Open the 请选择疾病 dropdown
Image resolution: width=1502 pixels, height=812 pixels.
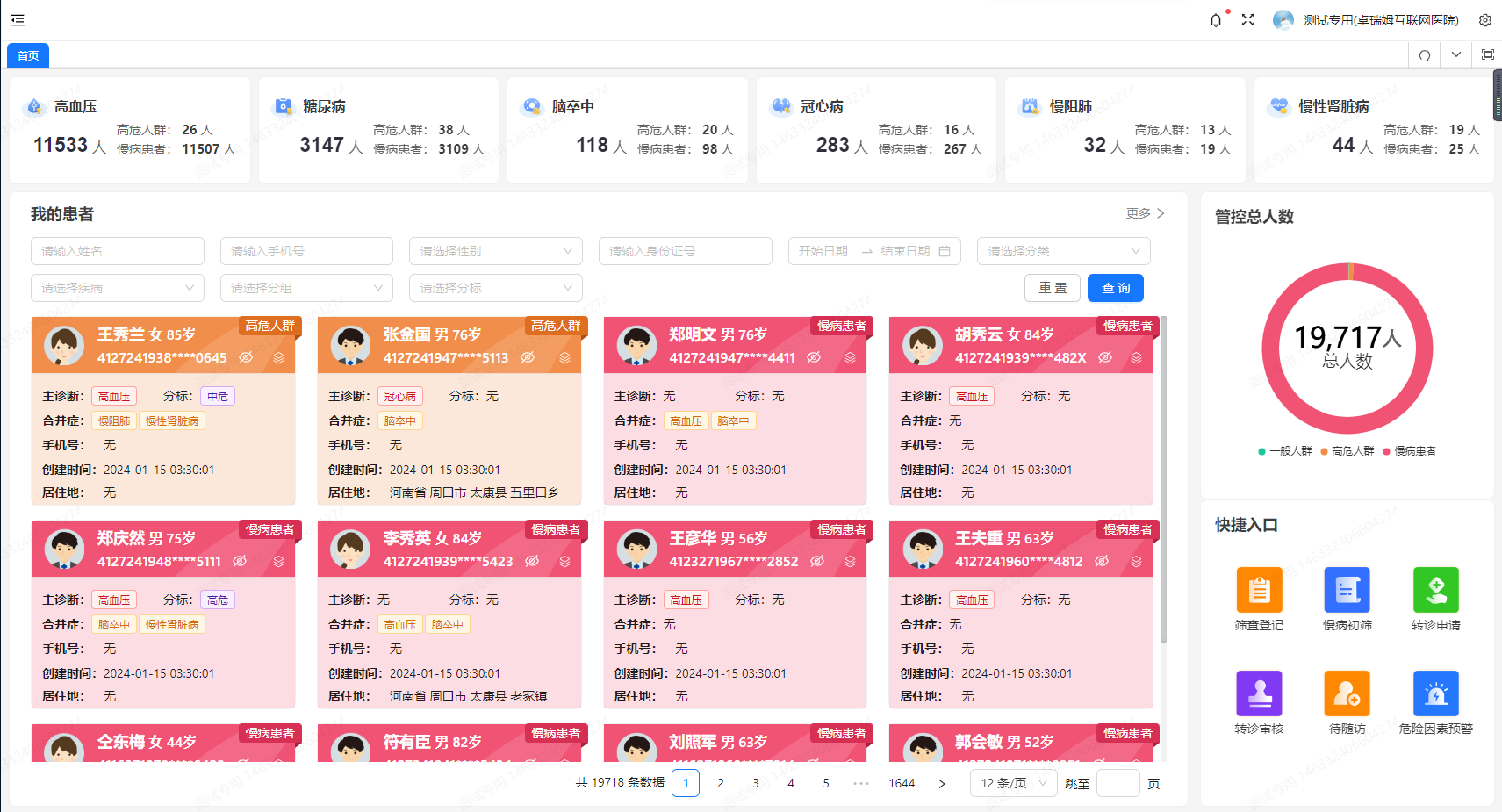click(x=118, y=288)
